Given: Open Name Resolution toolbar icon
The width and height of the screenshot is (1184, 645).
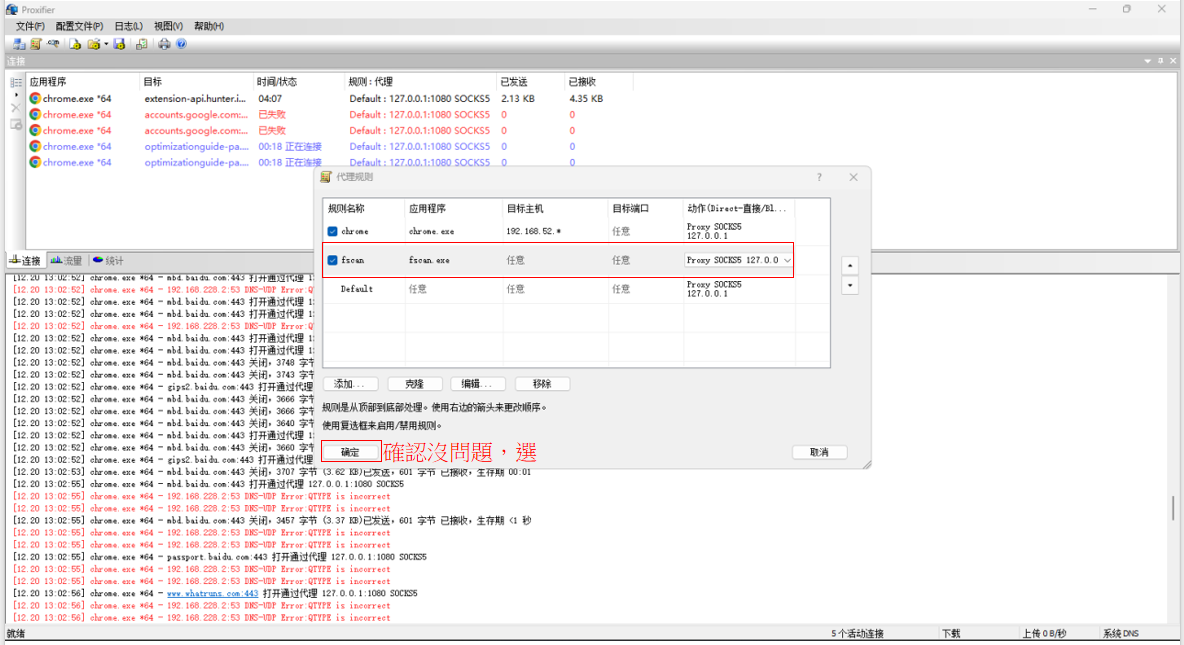Looking at the screenshot, I should (x=53, y=45).
